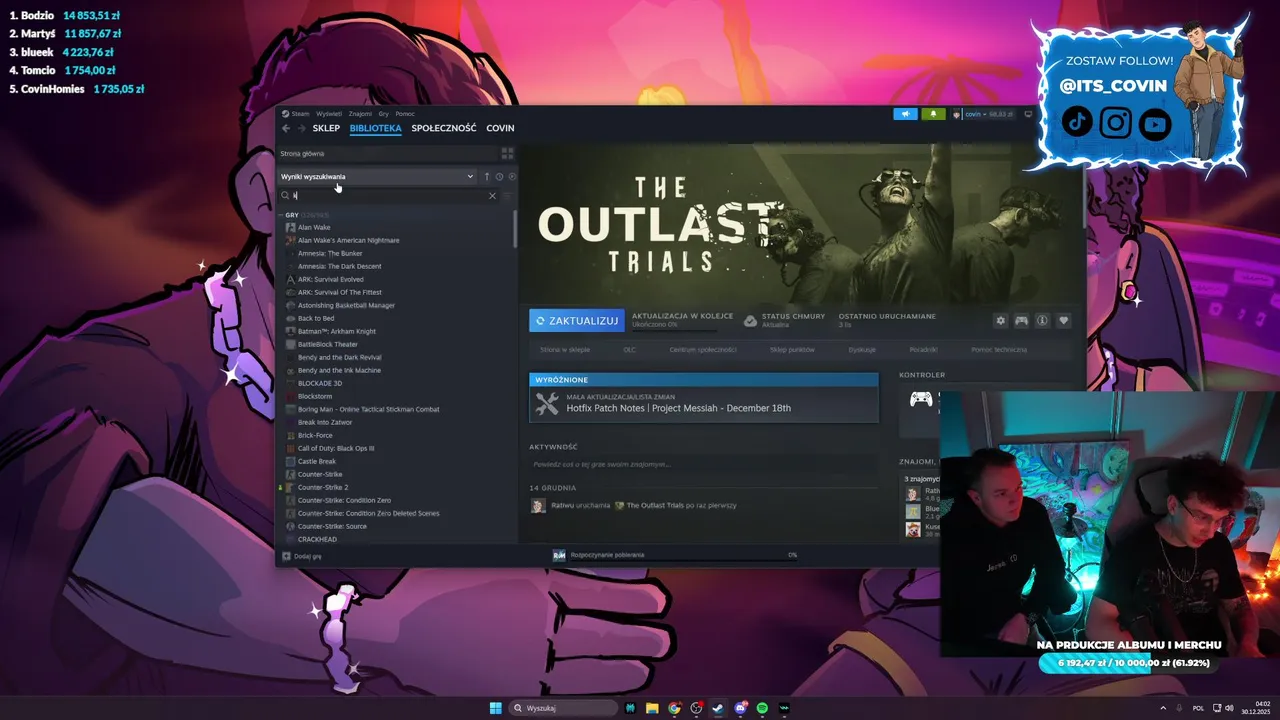Screen dimensions: 1280x720
Task: Focus the library search input field
Action: pyautogui.click(x=388, y=196)
